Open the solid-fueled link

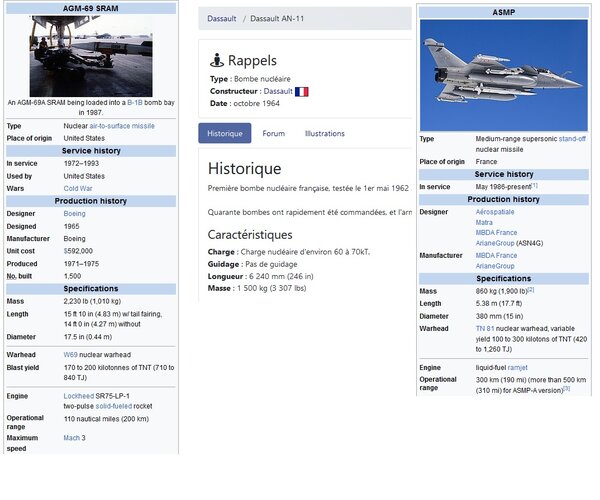click(x=114, y=406)
